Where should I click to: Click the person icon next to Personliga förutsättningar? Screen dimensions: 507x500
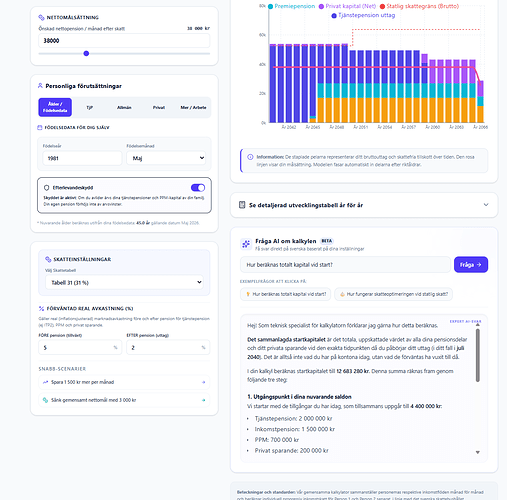click(40, 86)
